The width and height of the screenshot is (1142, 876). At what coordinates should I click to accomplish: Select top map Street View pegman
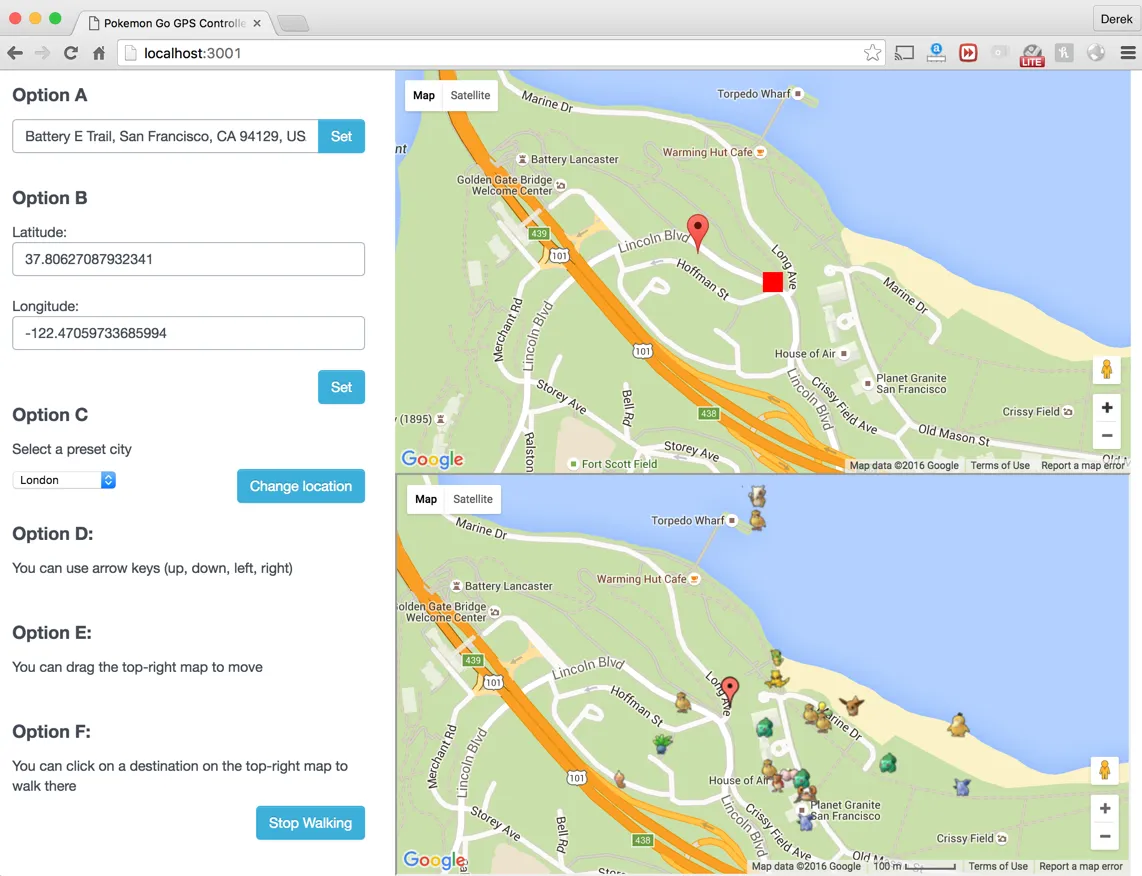click(1106, 370)
